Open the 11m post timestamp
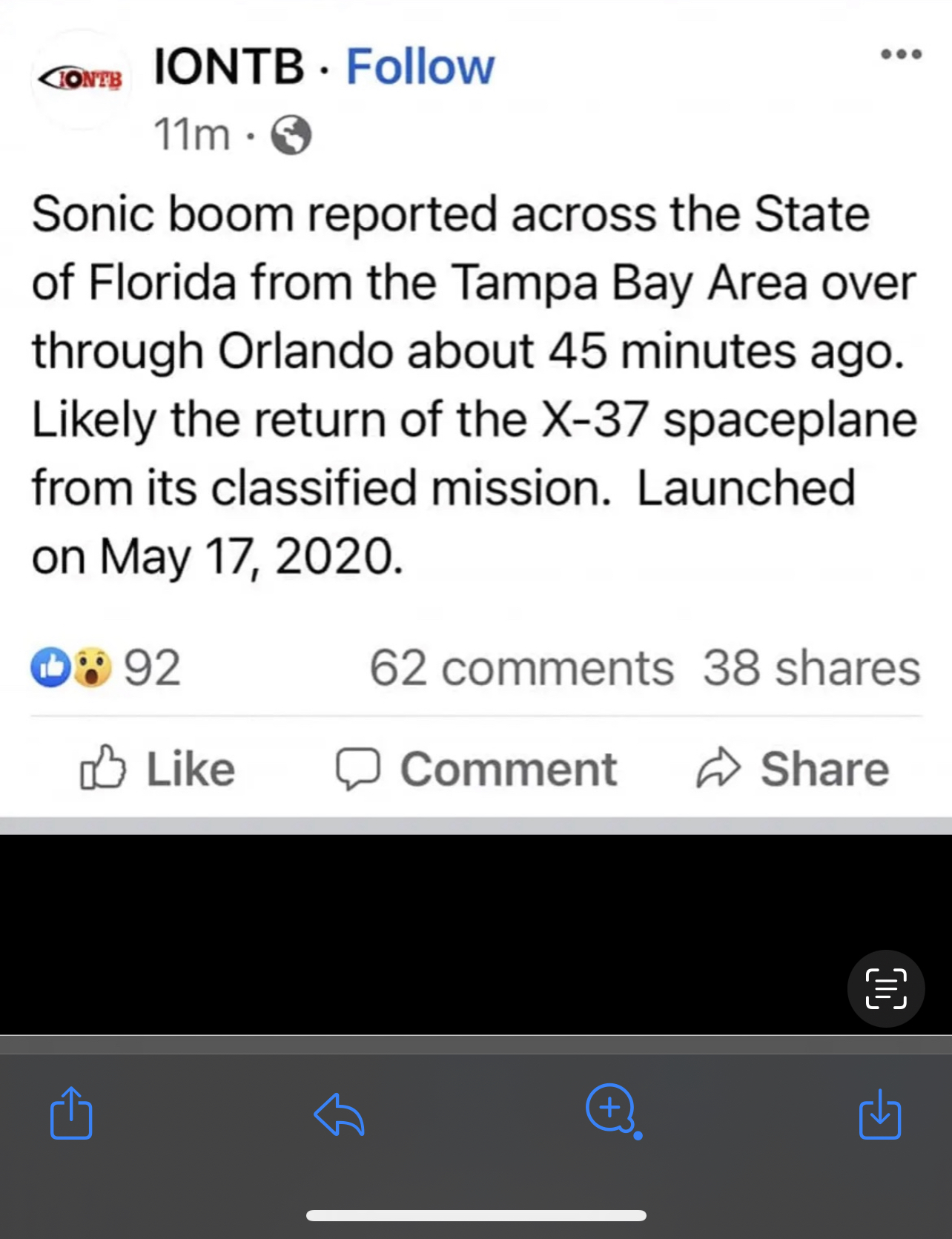The width and height of the screenshot is (952, 1239). pos(191,135)
